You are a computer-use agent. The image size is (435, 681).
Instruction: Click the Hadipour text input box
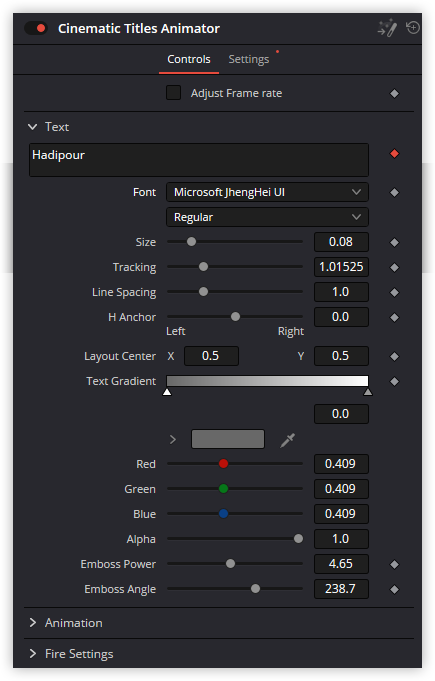tap(199, 160)
